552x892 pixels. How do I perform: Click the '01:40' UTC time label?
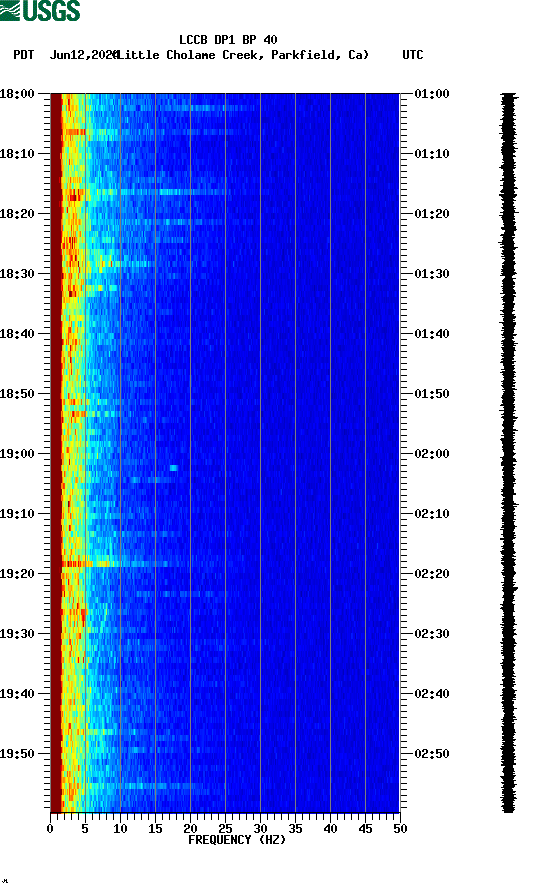tap(432, 334)
